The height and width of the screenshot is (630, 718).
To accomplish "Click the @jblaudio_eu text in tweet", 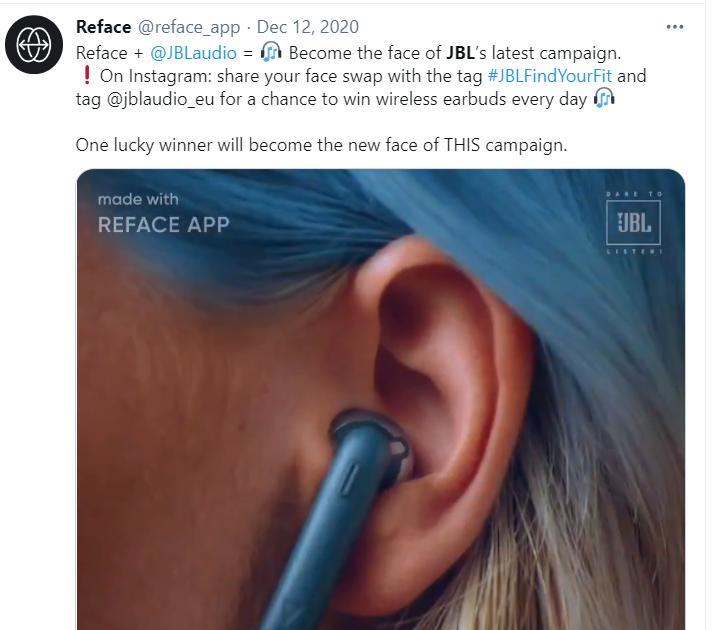I will [x=160, y=99].
